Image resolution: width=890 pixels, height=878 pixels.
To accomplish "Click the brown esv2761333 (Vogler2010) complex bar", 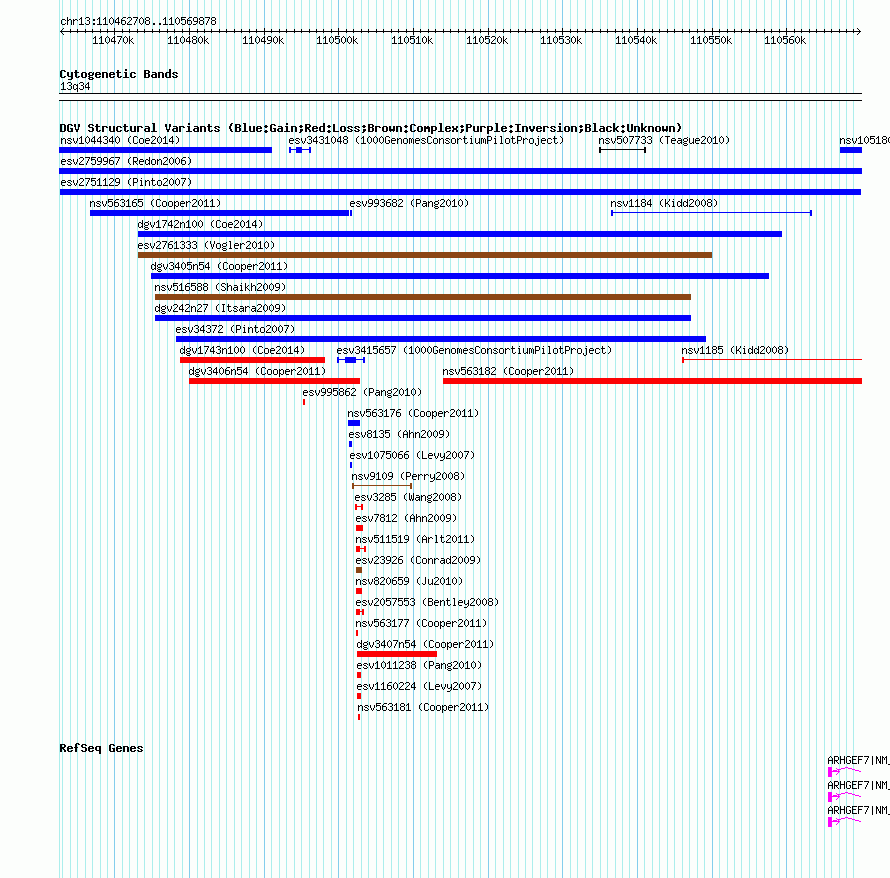I will (425, 255).
